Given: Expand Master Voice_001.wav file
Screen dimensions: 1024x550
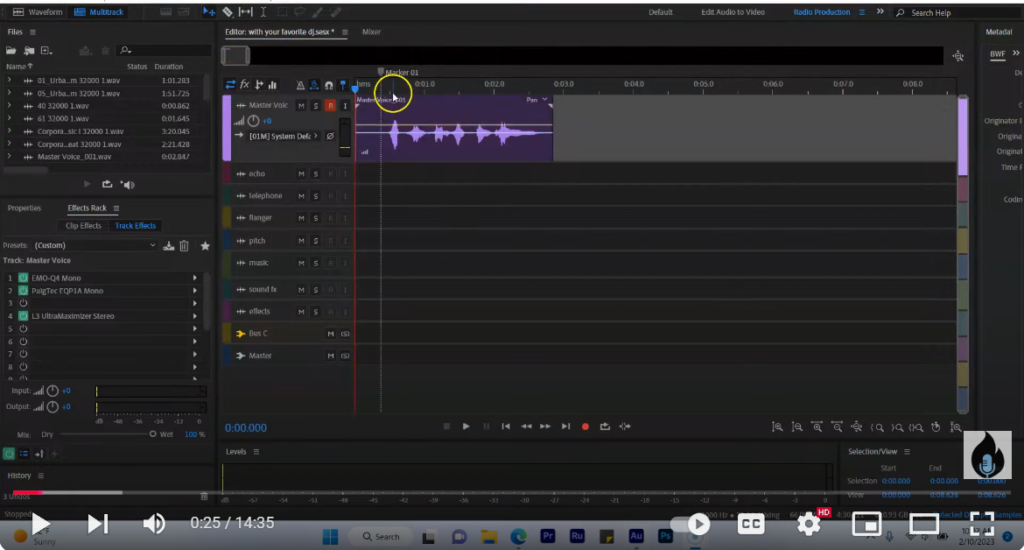Looking at the screenshot, I should coord(9,157).
